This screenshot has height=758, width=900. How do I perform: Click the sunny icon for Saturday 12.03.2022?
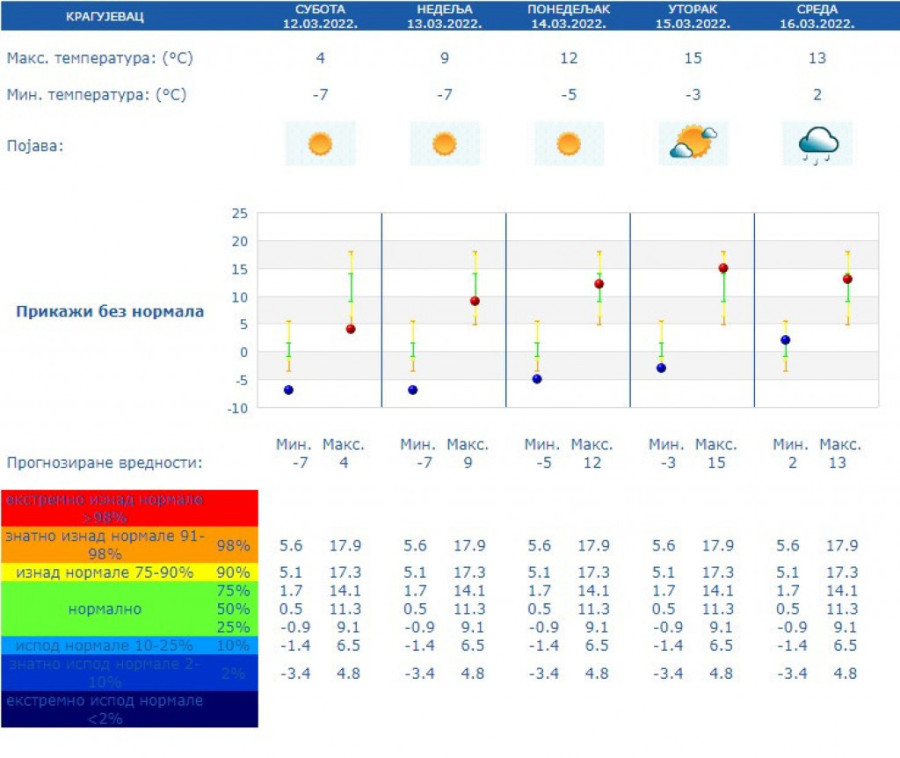[x=320, y=144]
